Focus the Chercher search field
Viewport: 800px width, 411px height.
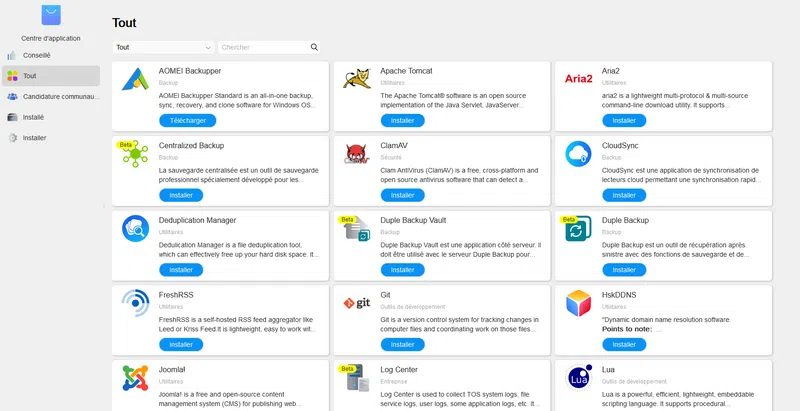[269, 47]
